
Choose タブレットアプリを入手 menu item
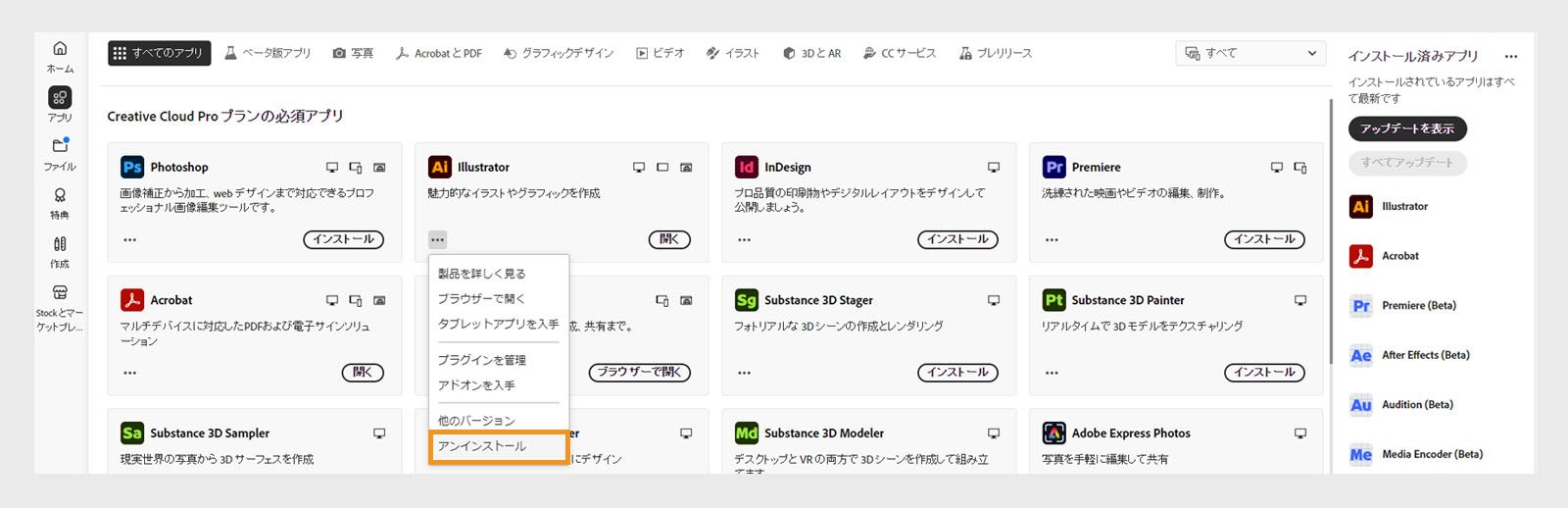coord(498,324)
